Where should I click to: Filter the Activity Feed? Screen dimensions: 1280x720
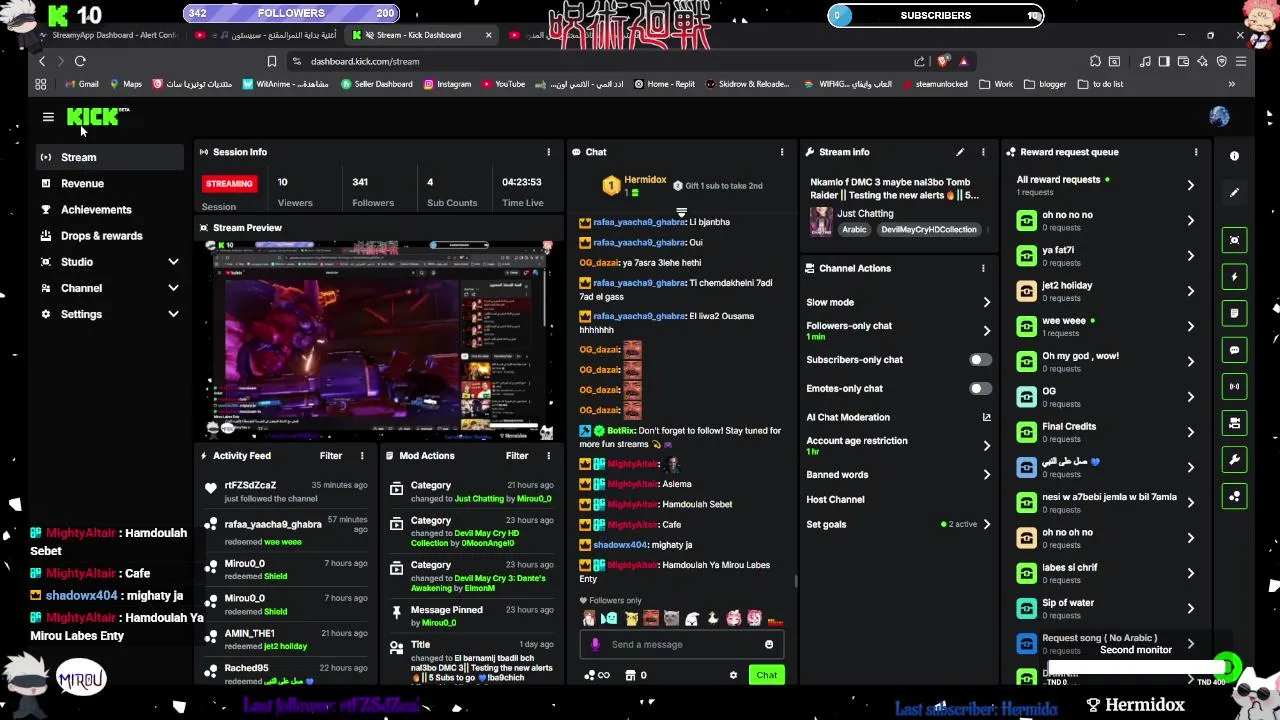coord(331,456)
